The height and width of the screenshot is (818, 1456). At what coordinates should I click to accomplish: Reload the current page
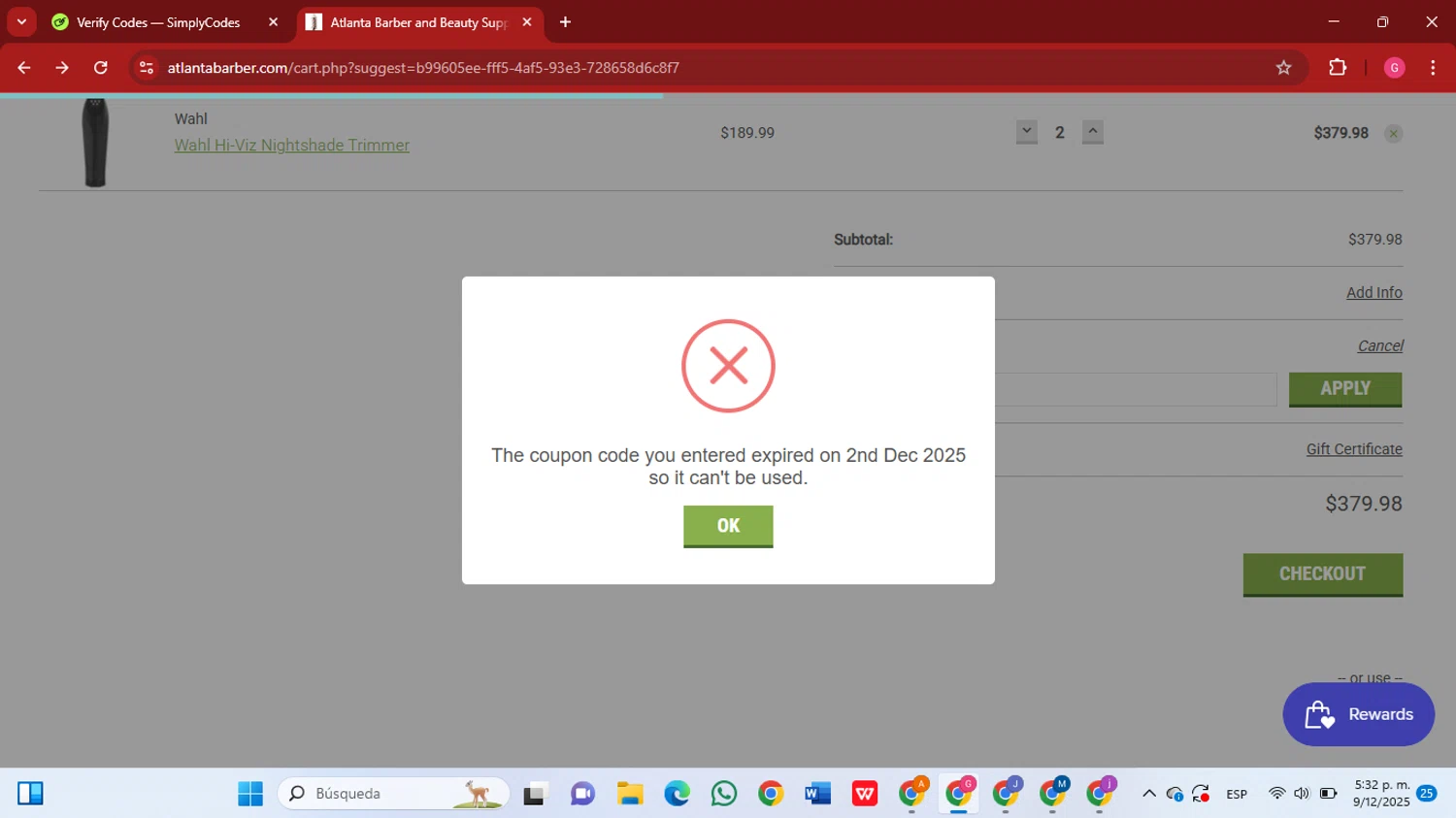point(101,68)
